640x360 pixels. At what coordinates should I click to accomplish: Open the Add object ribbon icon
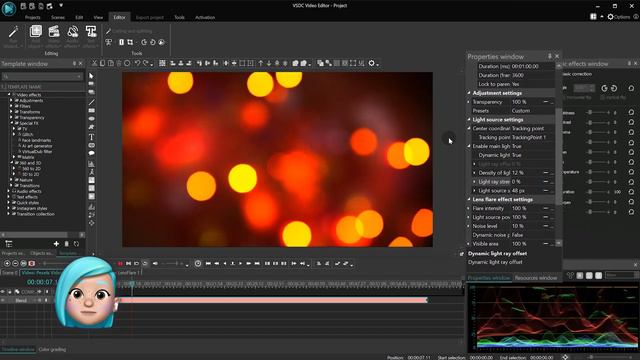tap(36, 31)
